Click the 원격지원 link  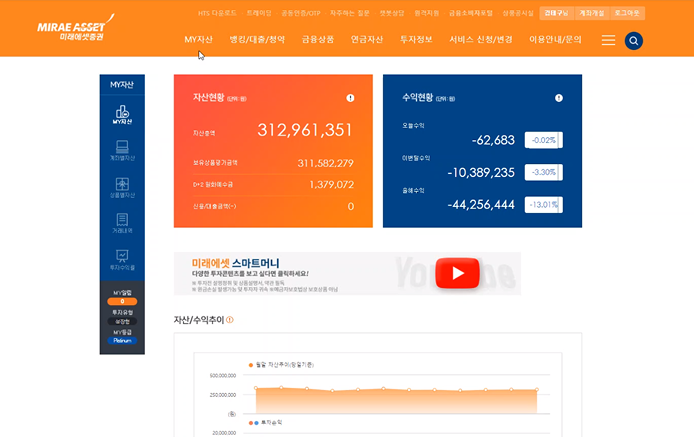pos(427,13)
